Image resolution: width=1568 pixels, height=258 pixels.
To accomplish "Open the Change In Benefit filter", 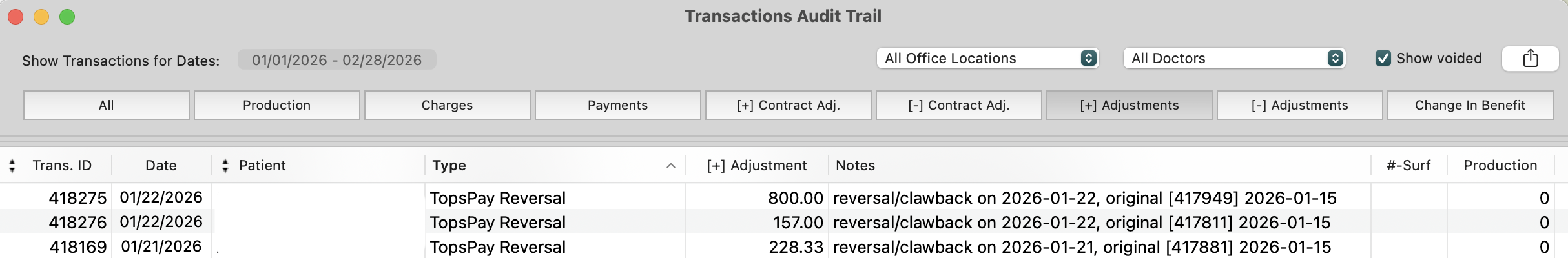I will point(1470,105).
